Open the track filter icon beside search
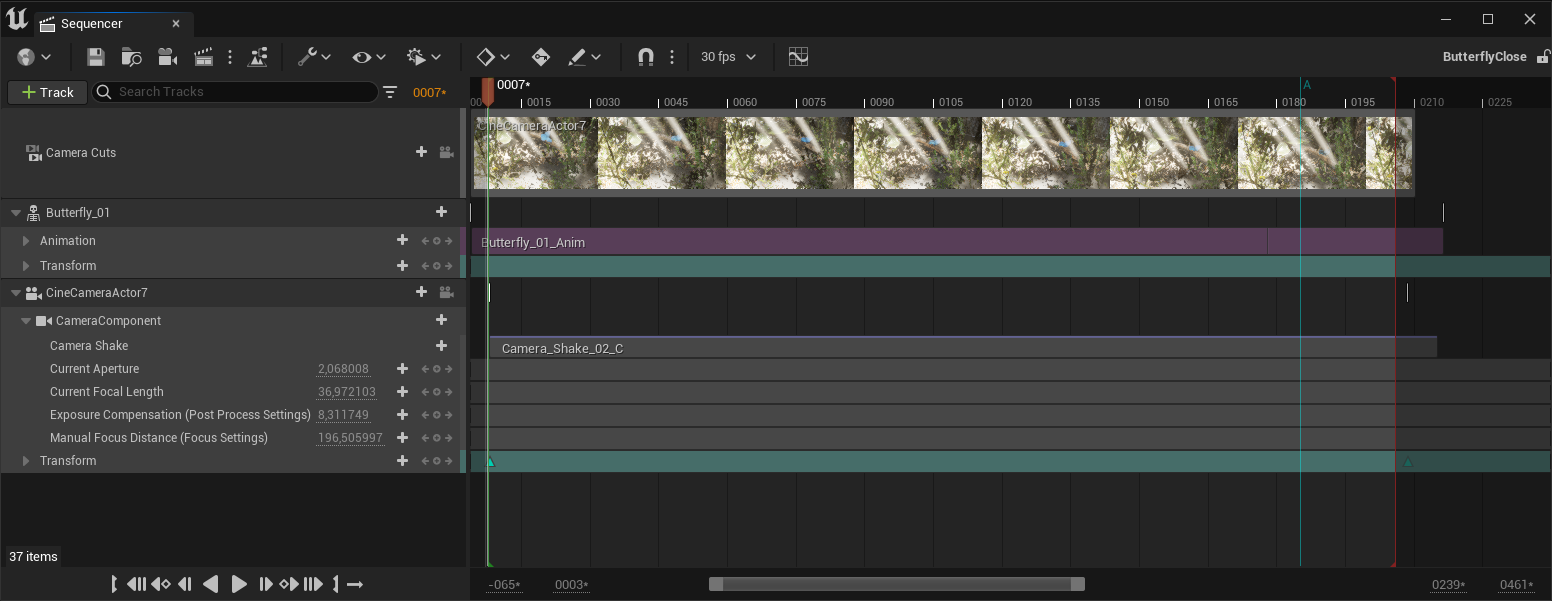1552x601 pixels. click(390, 92)
